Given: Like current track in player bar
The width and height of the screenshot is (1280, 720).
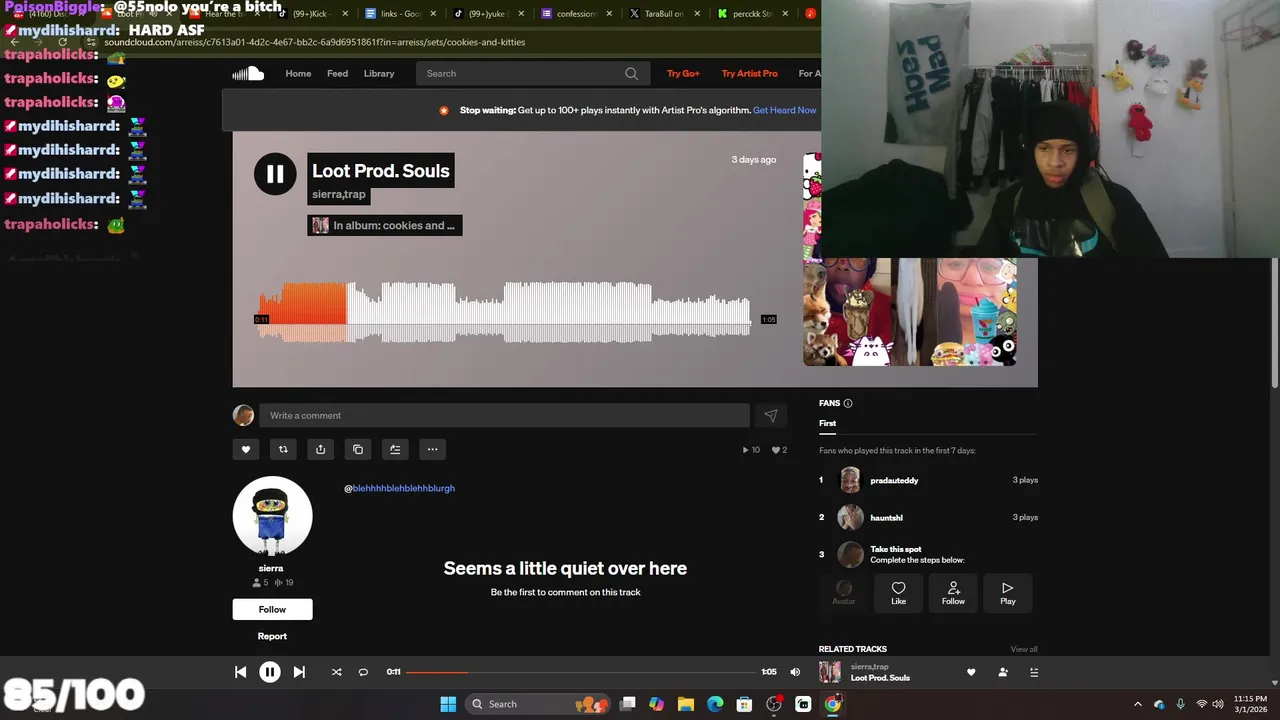Looking at the screenshot, I should point(970,672).
